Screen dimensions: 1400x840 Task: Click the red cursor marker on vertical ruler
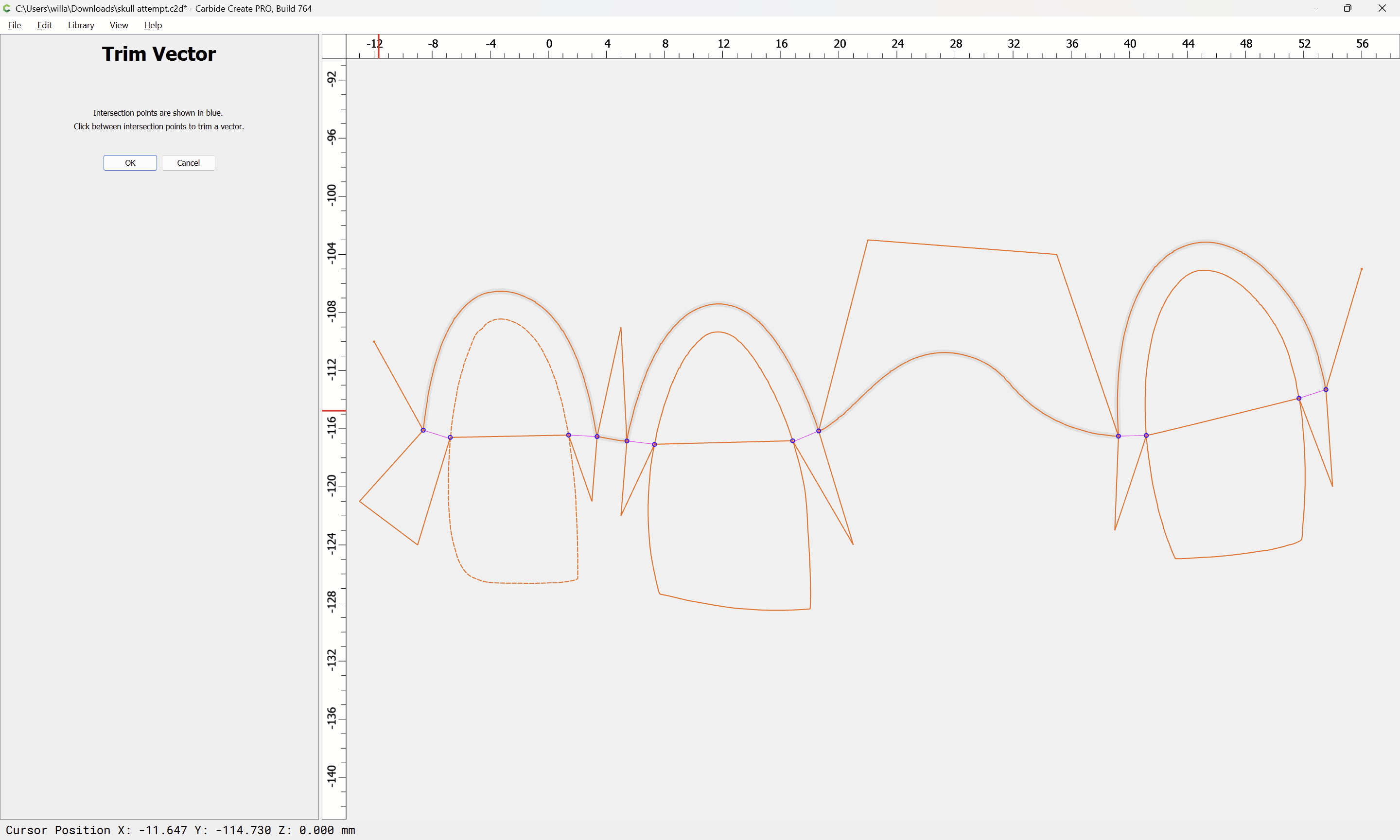(334, 410)
